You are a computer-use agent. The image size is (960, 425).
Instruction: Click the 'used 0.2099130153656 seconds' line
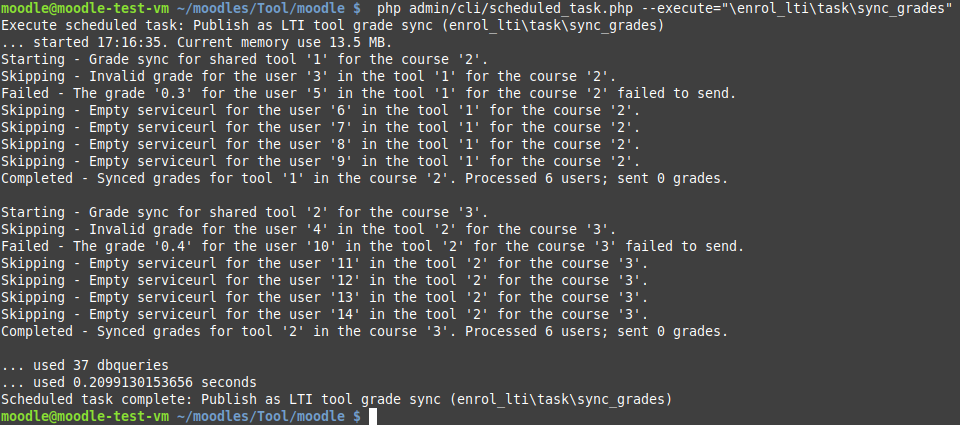(129, 383)
